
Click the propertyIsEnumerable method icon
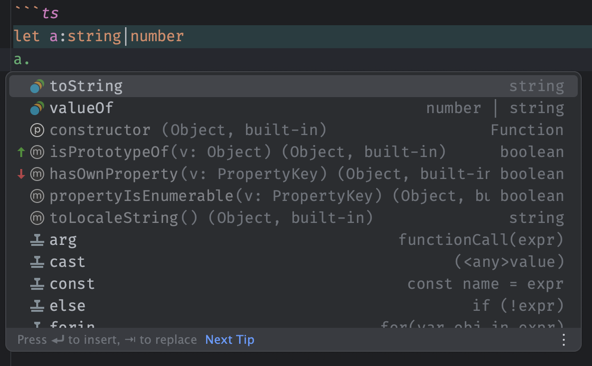pyautogui.click(x=37, y=196)
